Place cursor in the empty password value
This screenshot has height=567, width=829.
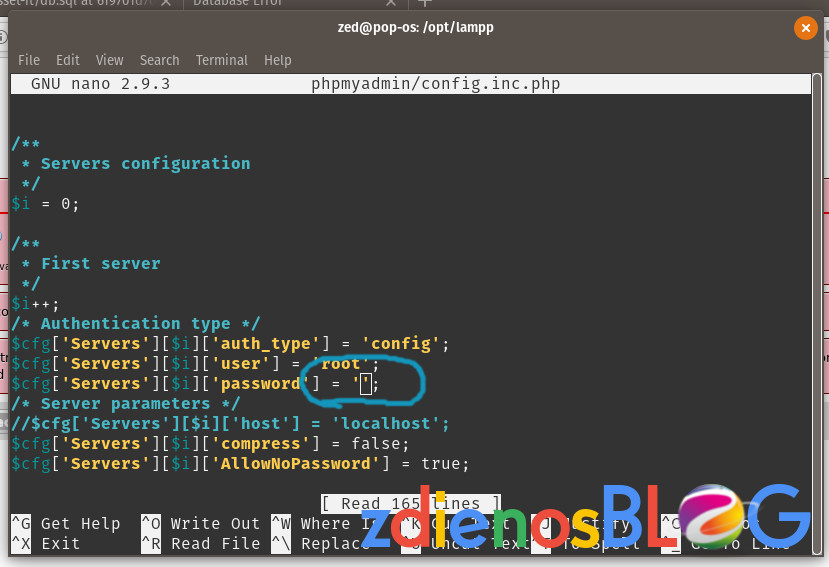366,384
